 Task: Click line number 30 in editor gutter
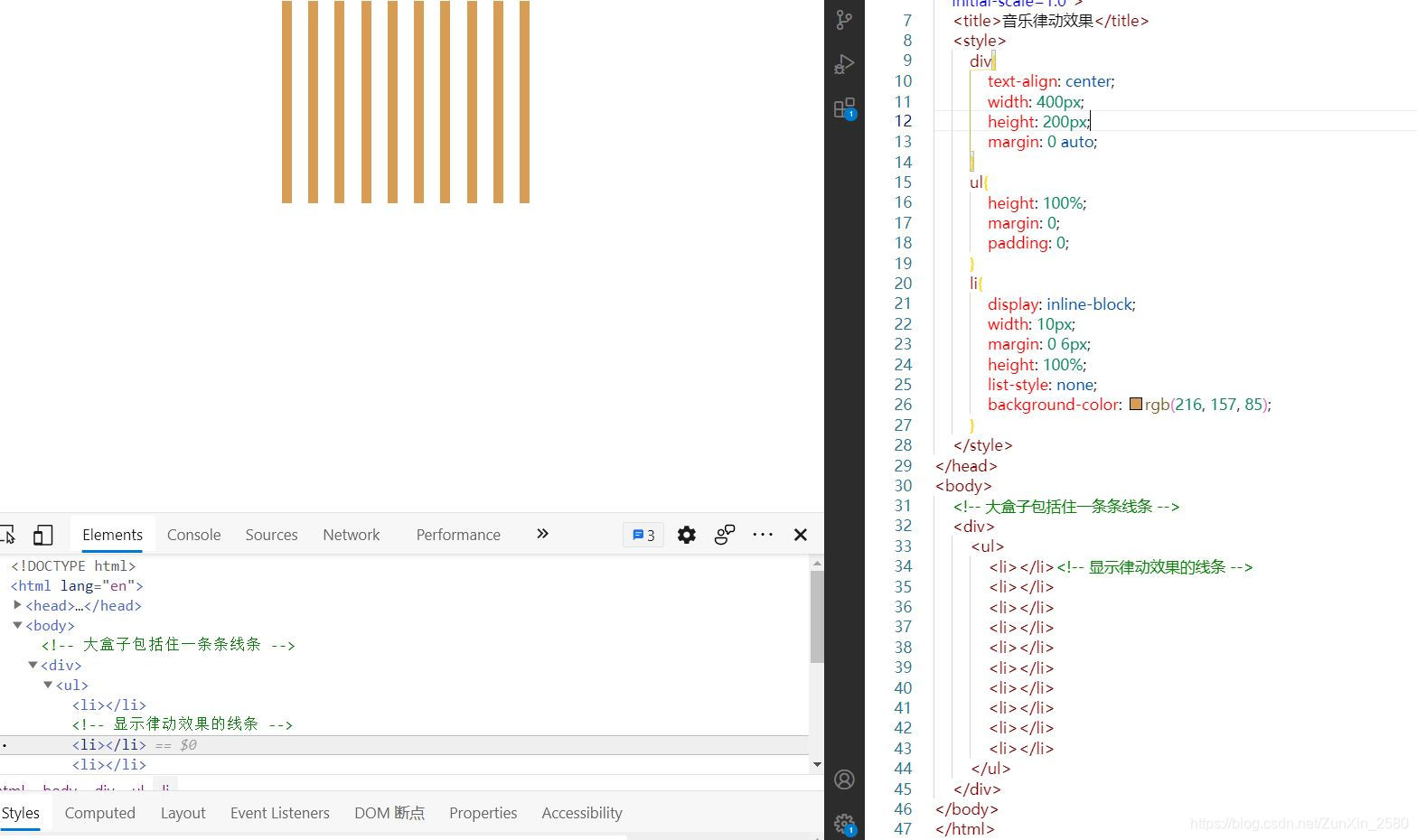(x=903, y=485)
